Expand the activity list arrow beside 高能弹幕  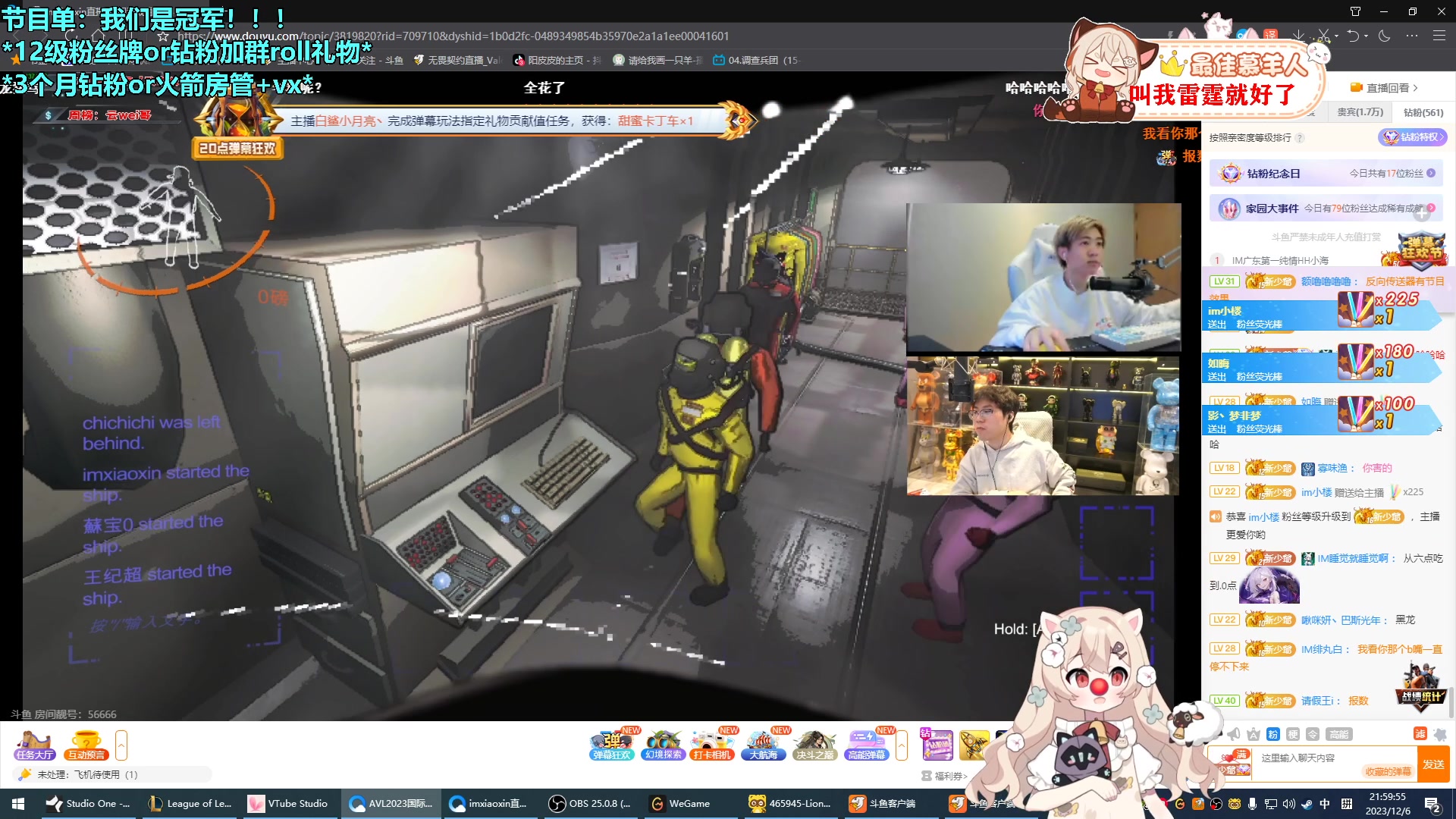[902, 745]
